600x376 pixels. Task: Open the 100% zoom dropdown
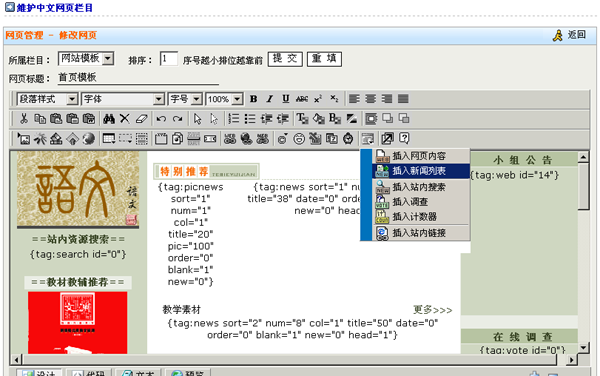(224, 99)
